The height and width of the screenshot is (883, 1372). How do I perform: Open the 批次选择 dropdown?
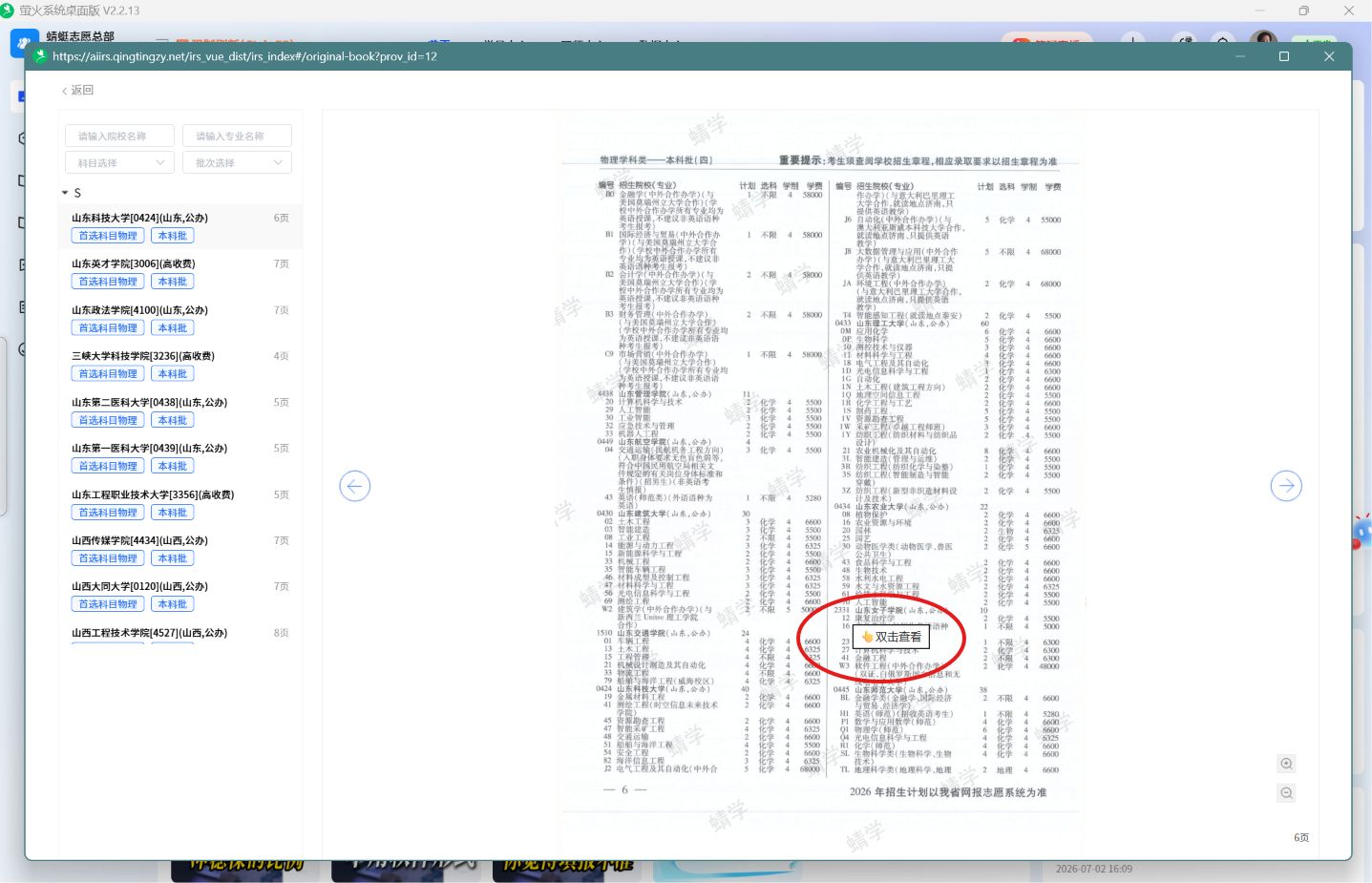pyautogui.click(x=237, y=163)
